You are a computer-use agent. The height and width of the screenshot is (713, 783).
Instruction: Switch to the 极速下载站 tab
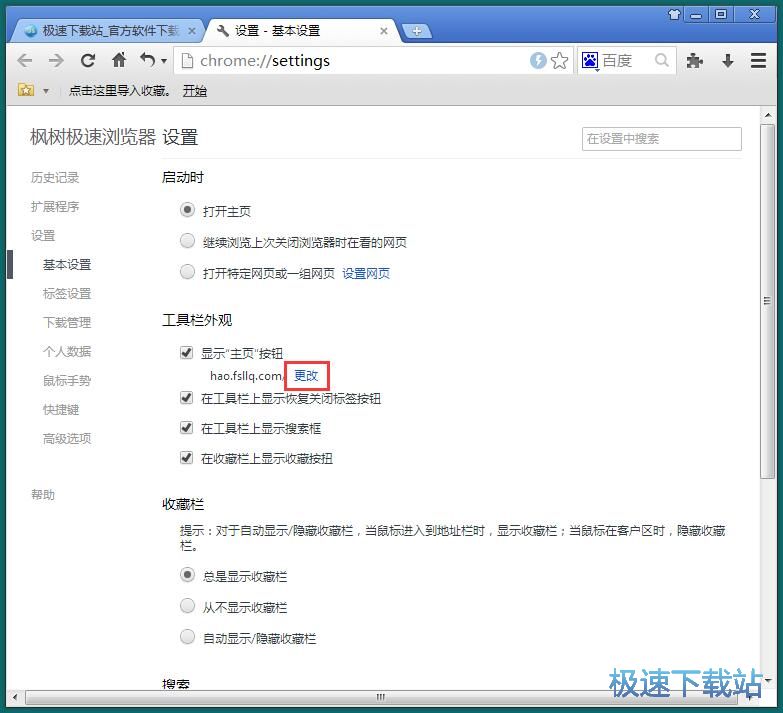110,31
